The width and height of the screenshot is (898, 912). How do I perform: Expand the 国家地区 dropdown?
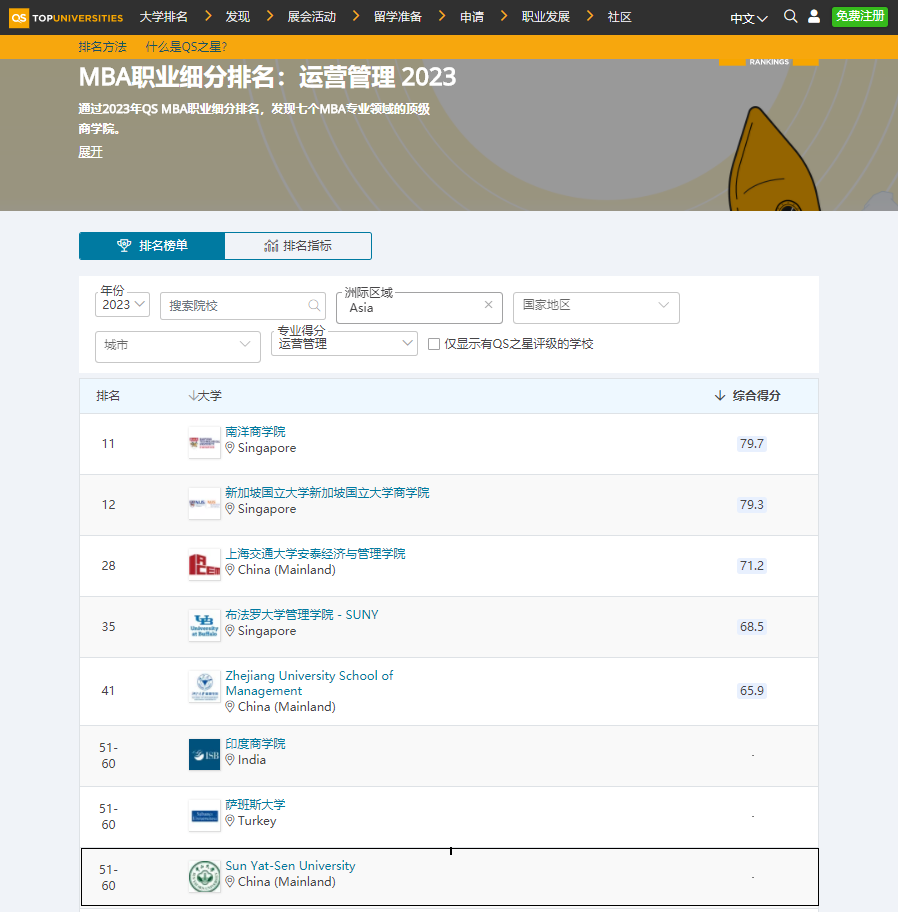[596, 306]
